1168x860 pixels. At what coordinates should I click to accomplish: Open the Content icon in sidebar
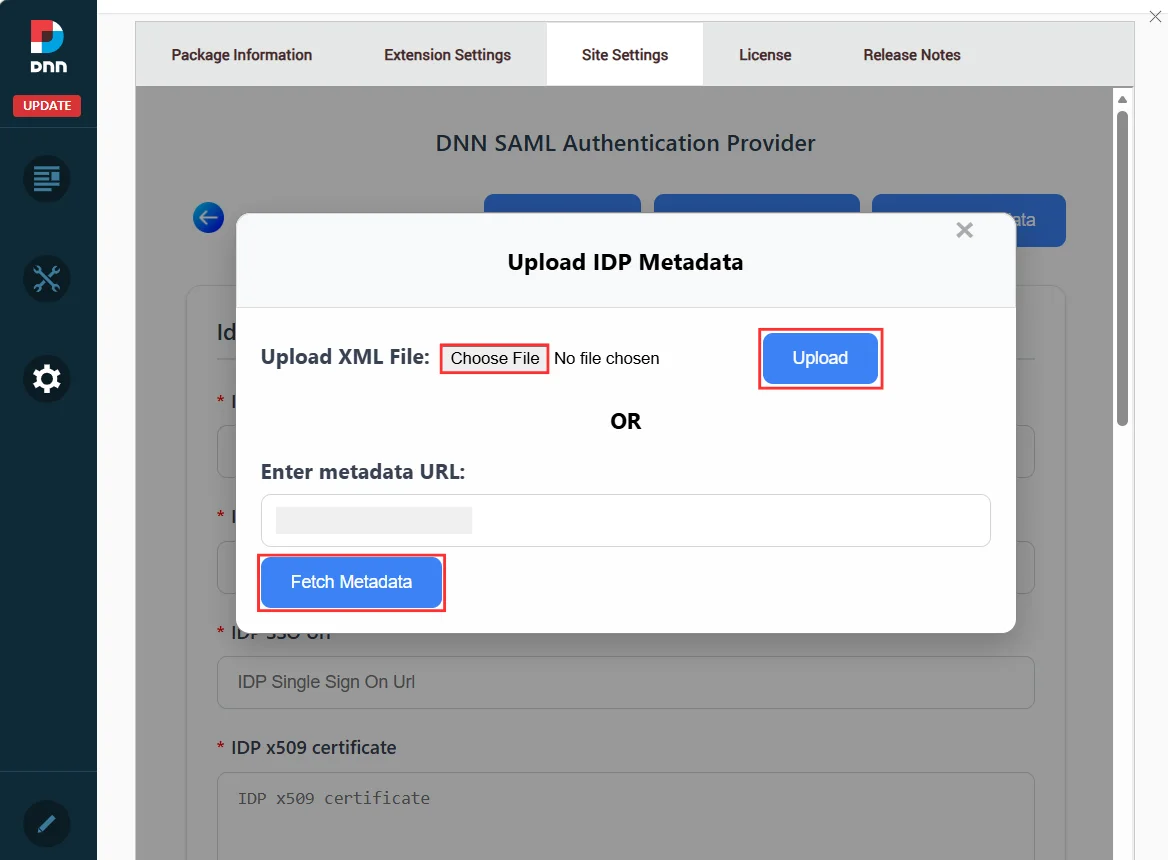click(46, 179)
